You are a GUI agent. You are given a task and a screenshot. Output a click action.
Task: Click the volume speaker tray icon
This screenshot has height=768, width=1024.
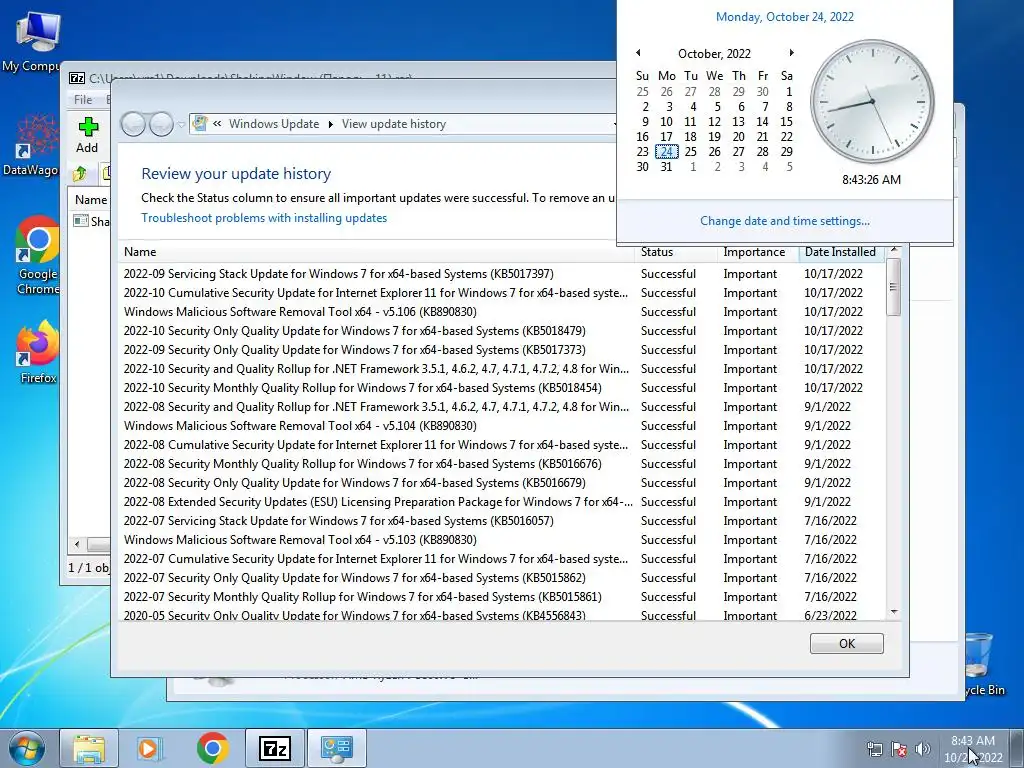coord(923,749)
